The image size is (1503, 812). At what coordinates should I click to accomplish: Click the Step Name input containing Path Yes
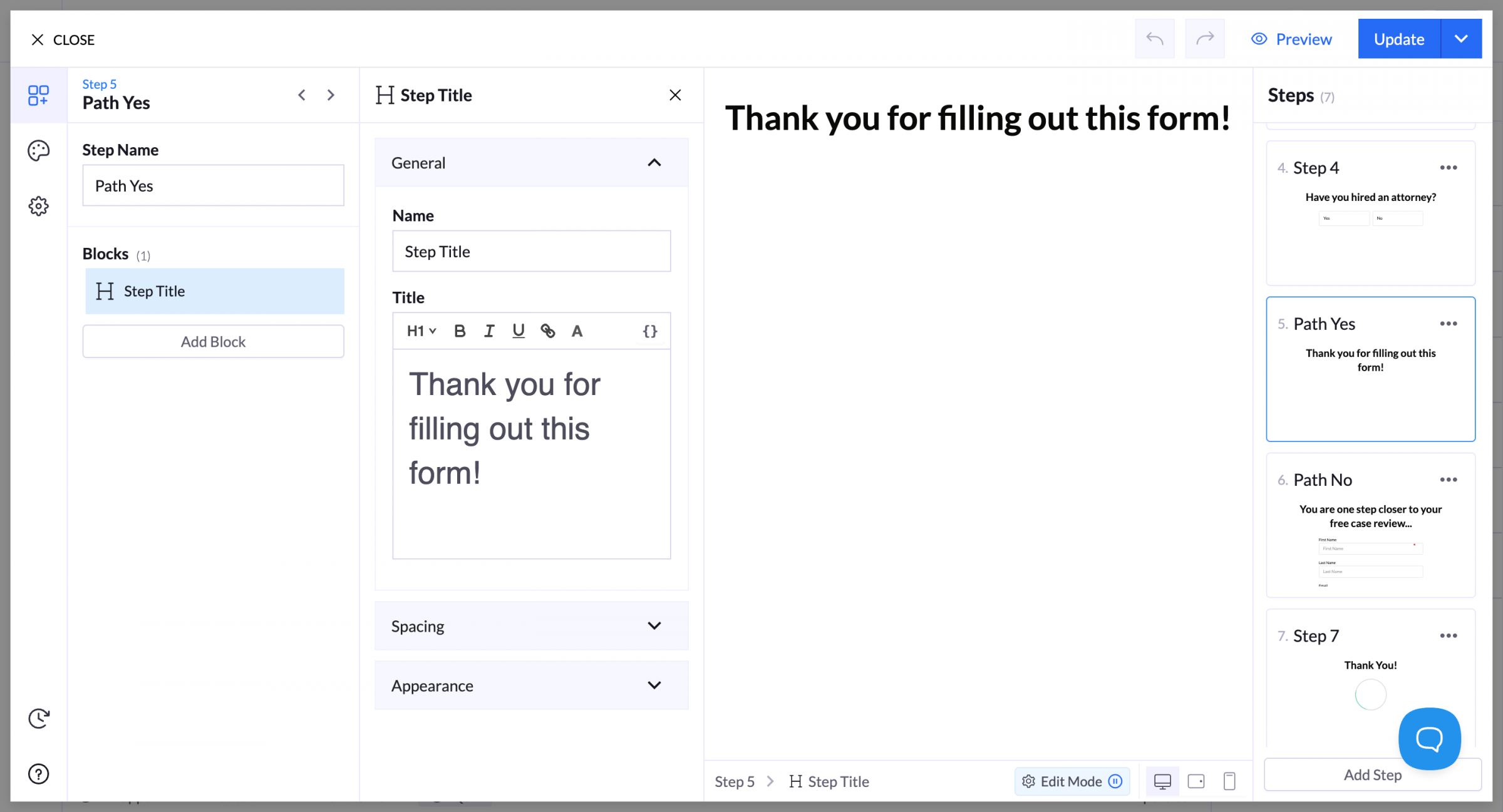coord(213,185)
